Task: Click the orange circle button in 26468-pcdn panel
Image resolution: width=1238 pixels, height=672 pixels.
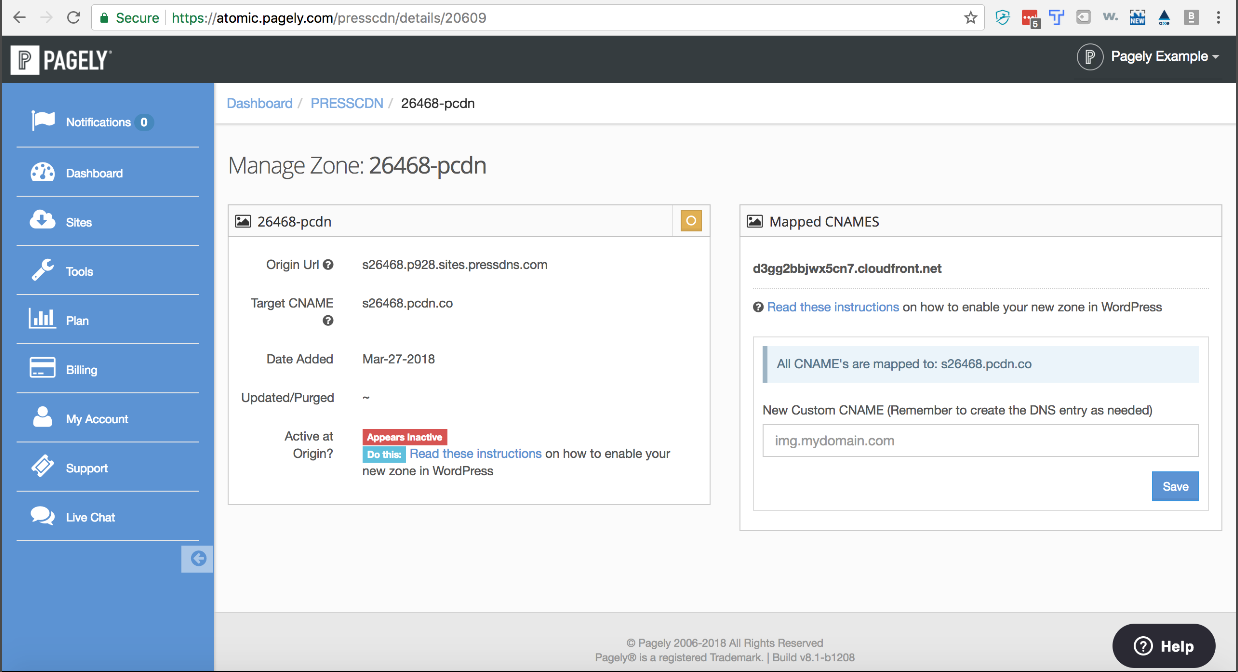Action: 691,221
